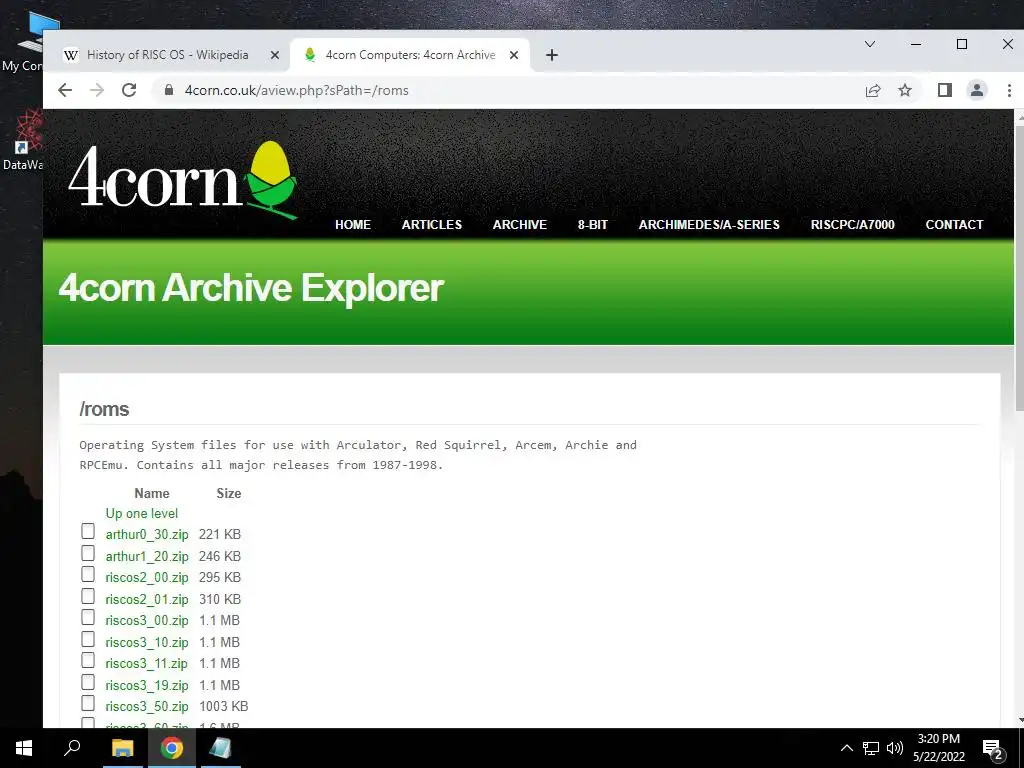This screenshot has width=1024, height=768.
Task: Open 8-BIT in the site navigation
Action: (592, 225)
